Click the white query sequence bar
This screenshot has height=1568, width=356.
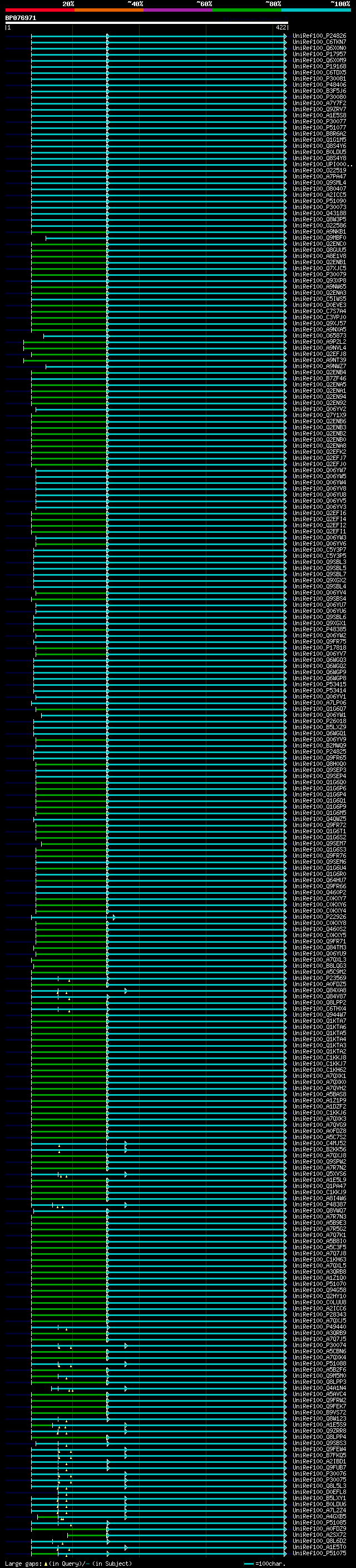click(x=147, y=23)
